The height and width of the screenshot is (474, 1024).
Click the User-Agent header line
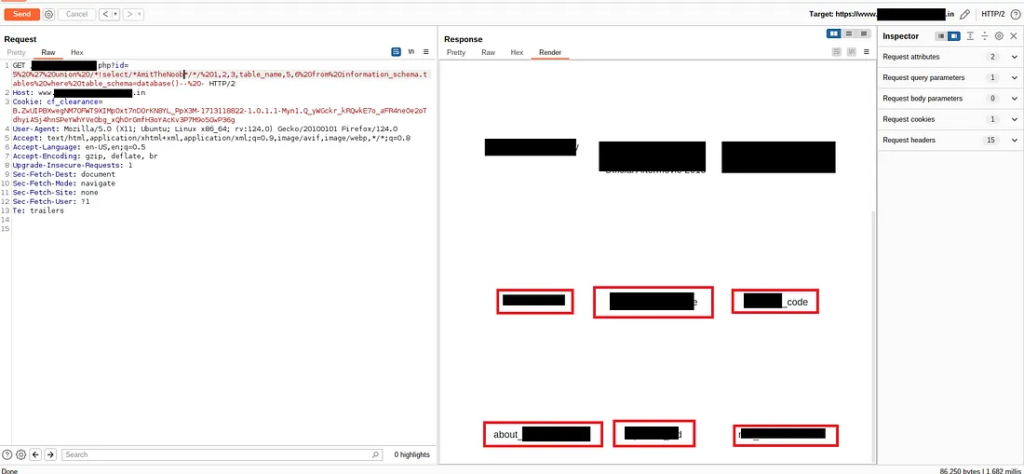205,129
